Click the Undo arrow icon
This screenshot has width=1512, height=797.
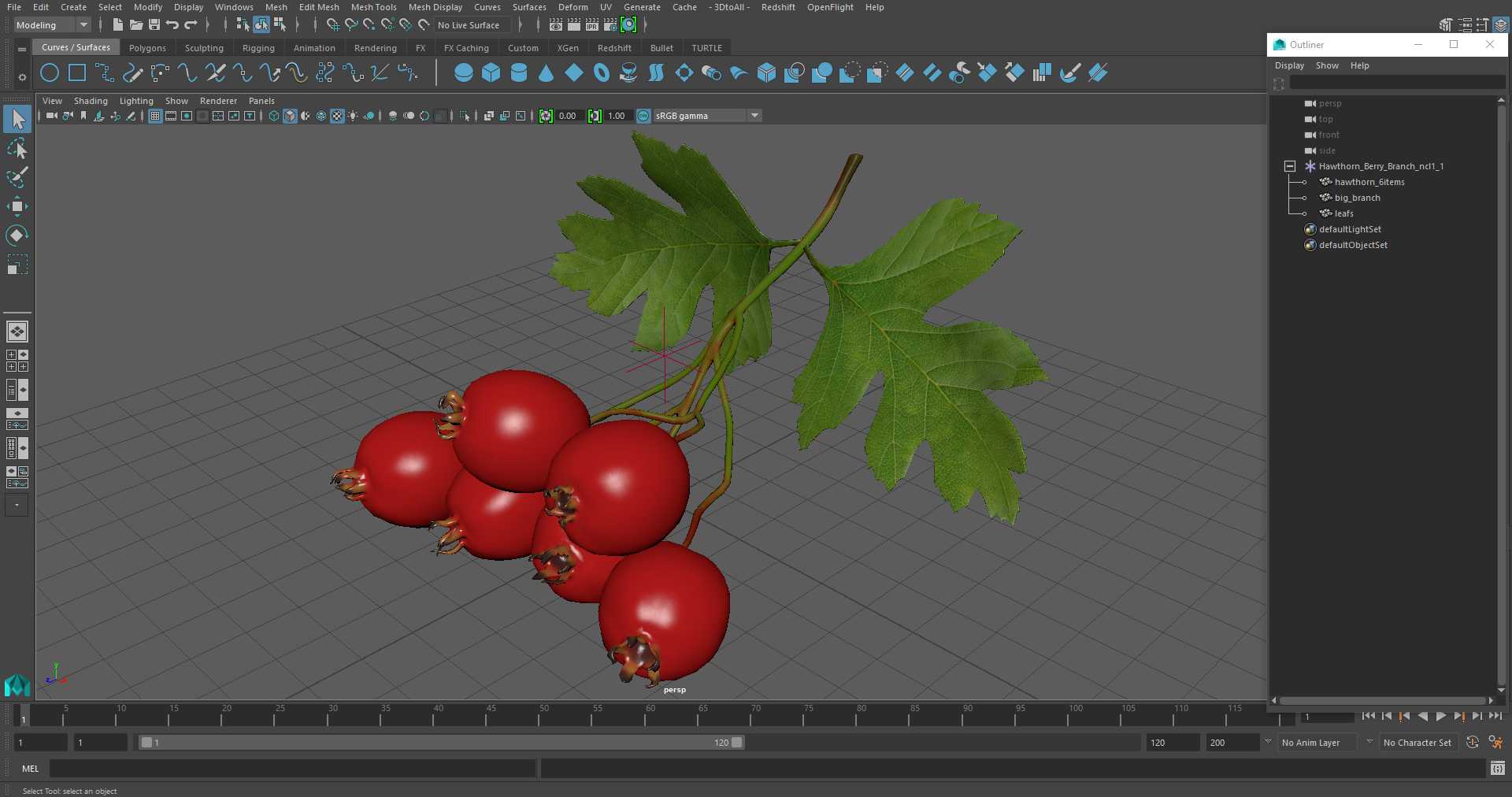[x=172, y=25]
